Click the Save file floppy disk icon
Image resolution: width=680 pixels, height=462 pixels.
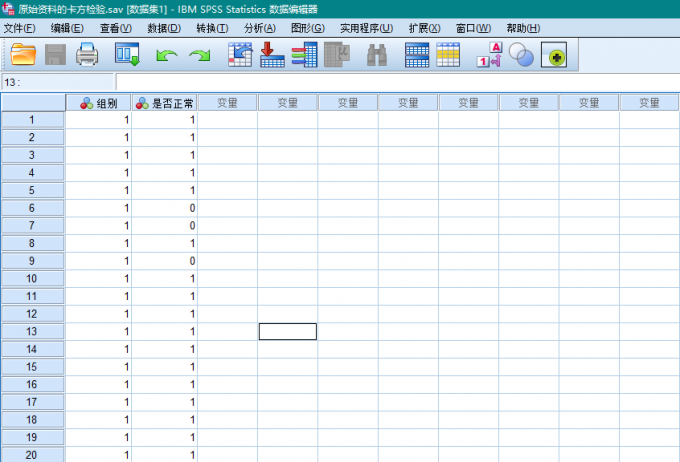click(x=56, y=55)
